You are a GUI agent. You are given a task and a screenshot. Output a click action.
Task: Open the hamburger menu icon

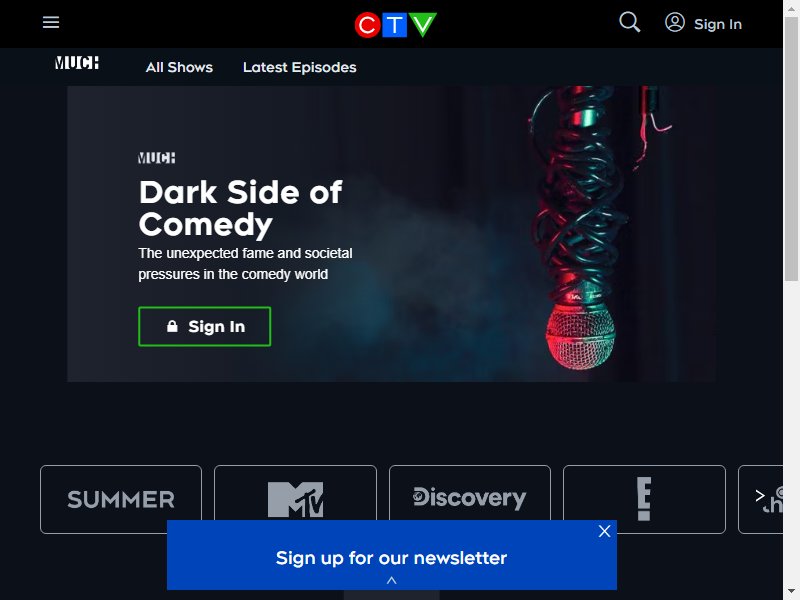(x=51, y=22)
